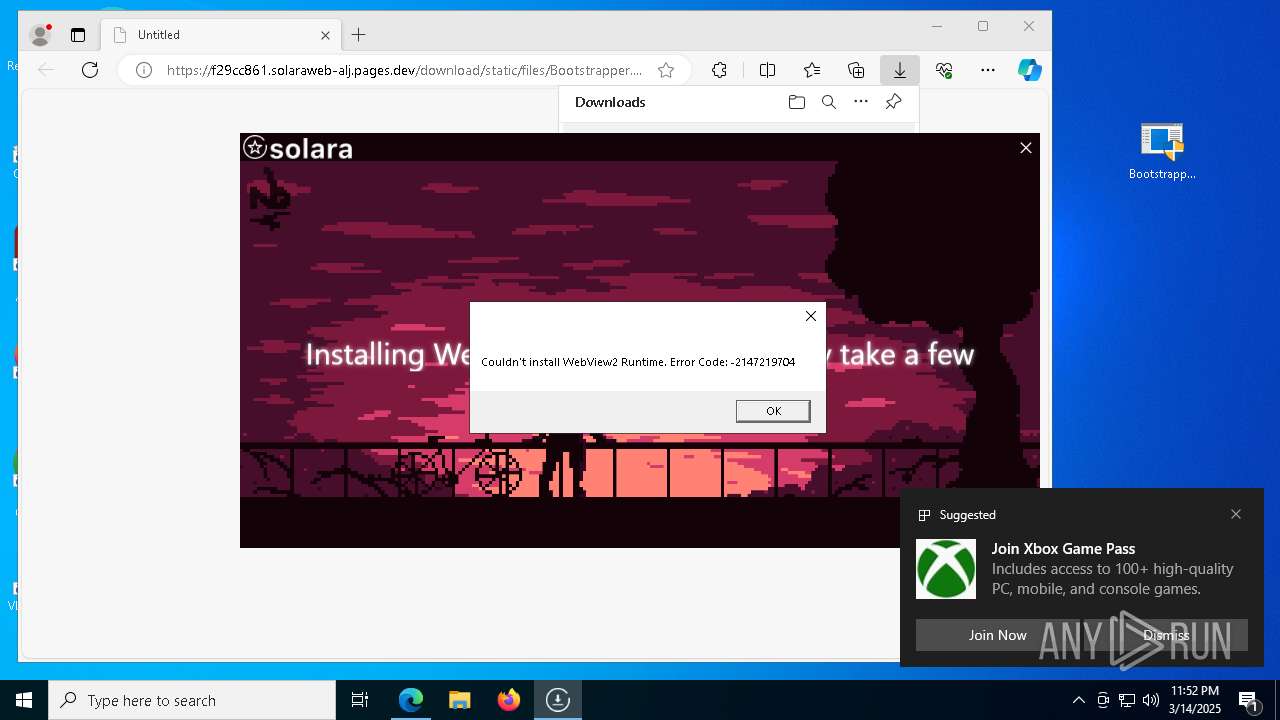
Task: Toggle the Downloads toolbar button
Action: tap(900, 70)
